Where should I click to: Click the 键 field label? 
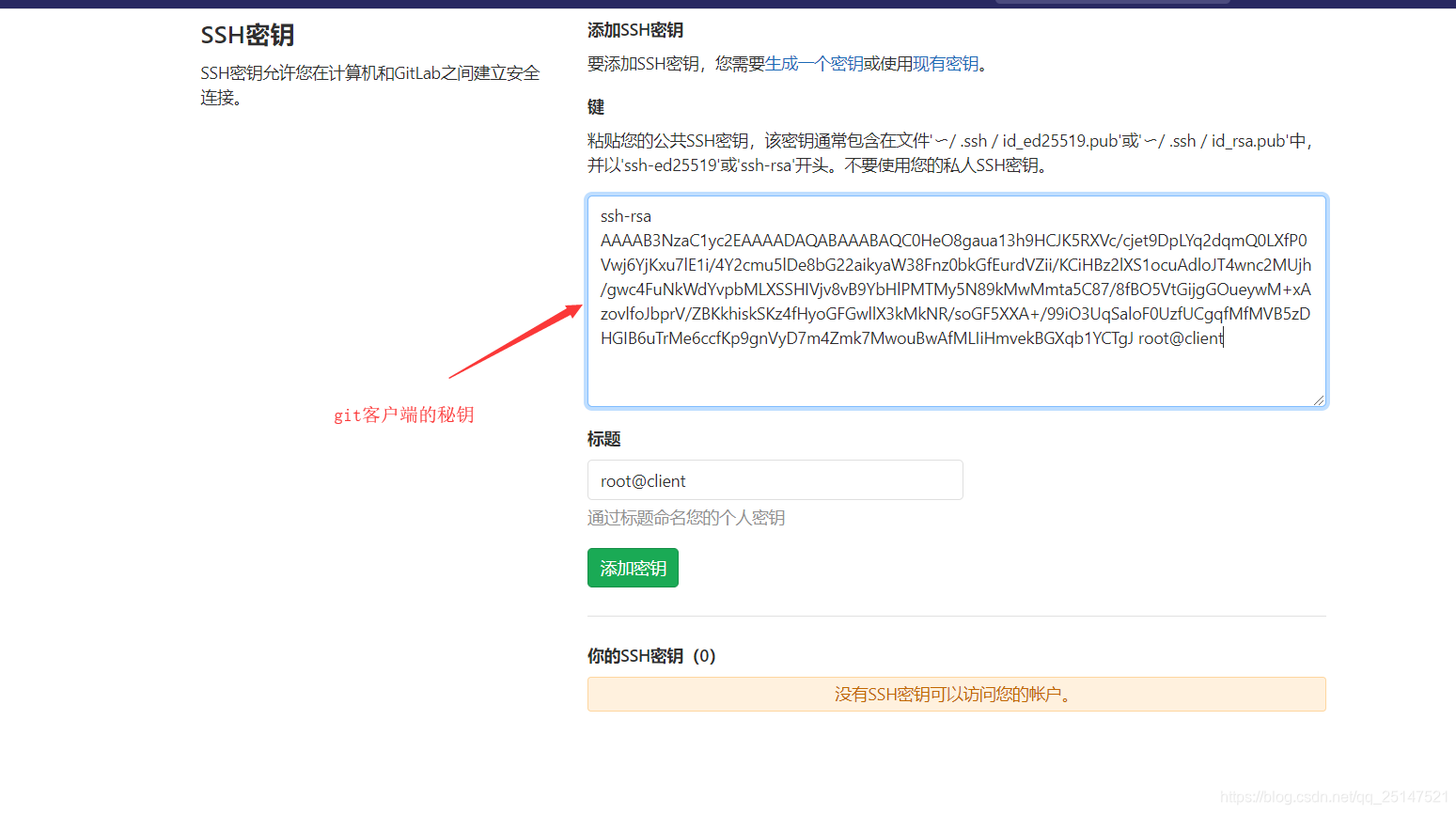click(x=595, y=106)
